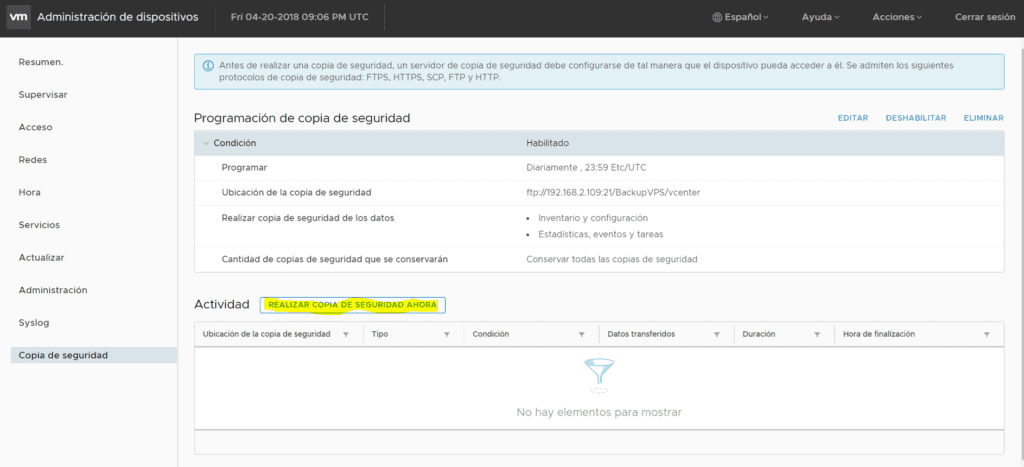Click the VMware vm logo icon

coord(18,18)
